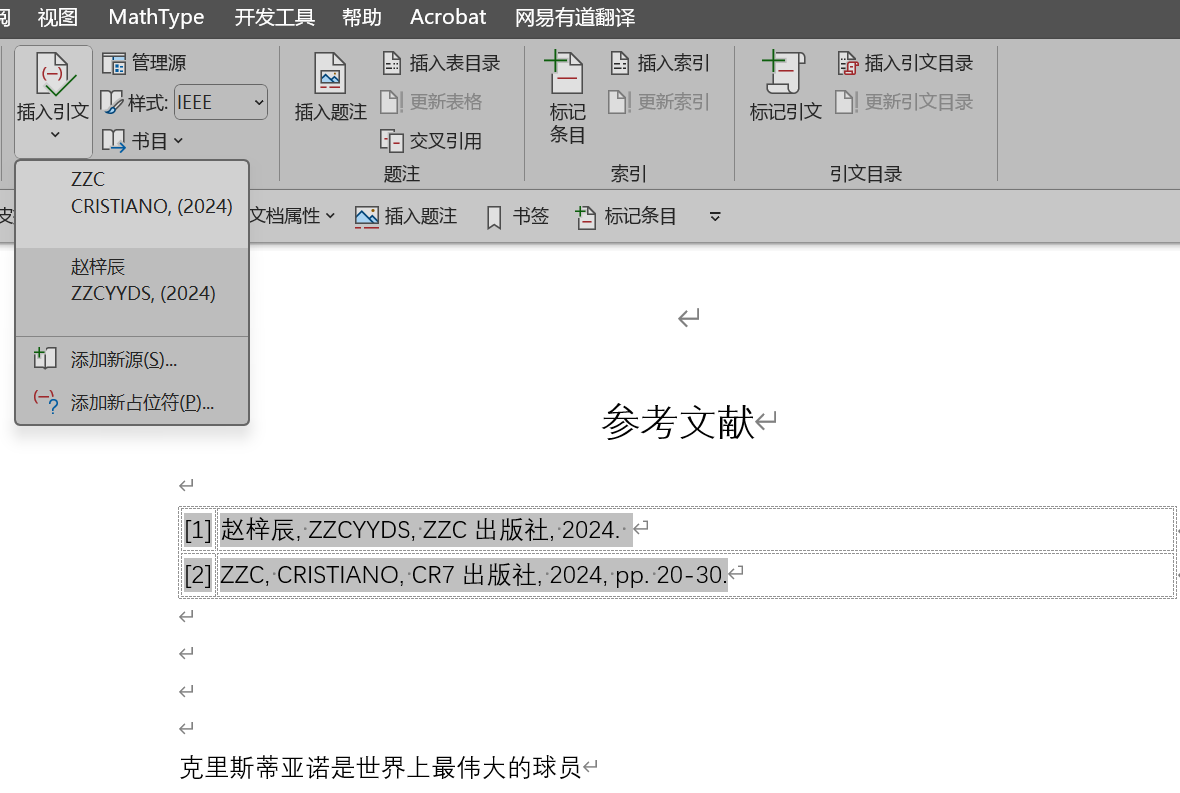Click Mark Citation (标记引文)
This screenshot has height=793, width=1180.
pyautogui.click(x=785, y=87)
